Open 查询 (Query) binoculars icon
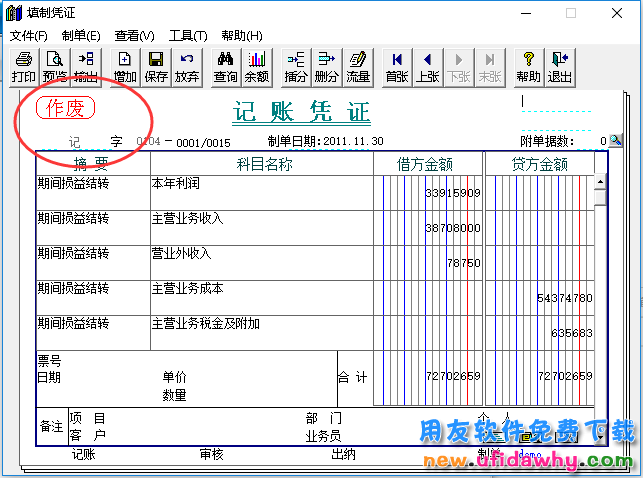Screen dimensions: 643x478 click(x=226, y=66)
